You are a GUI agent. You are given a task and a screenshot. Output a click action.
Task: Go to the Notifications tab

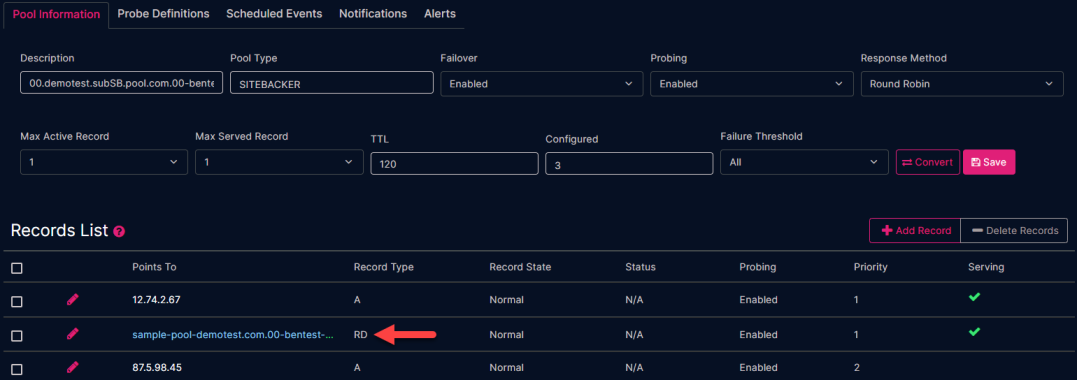click(373, 14)
